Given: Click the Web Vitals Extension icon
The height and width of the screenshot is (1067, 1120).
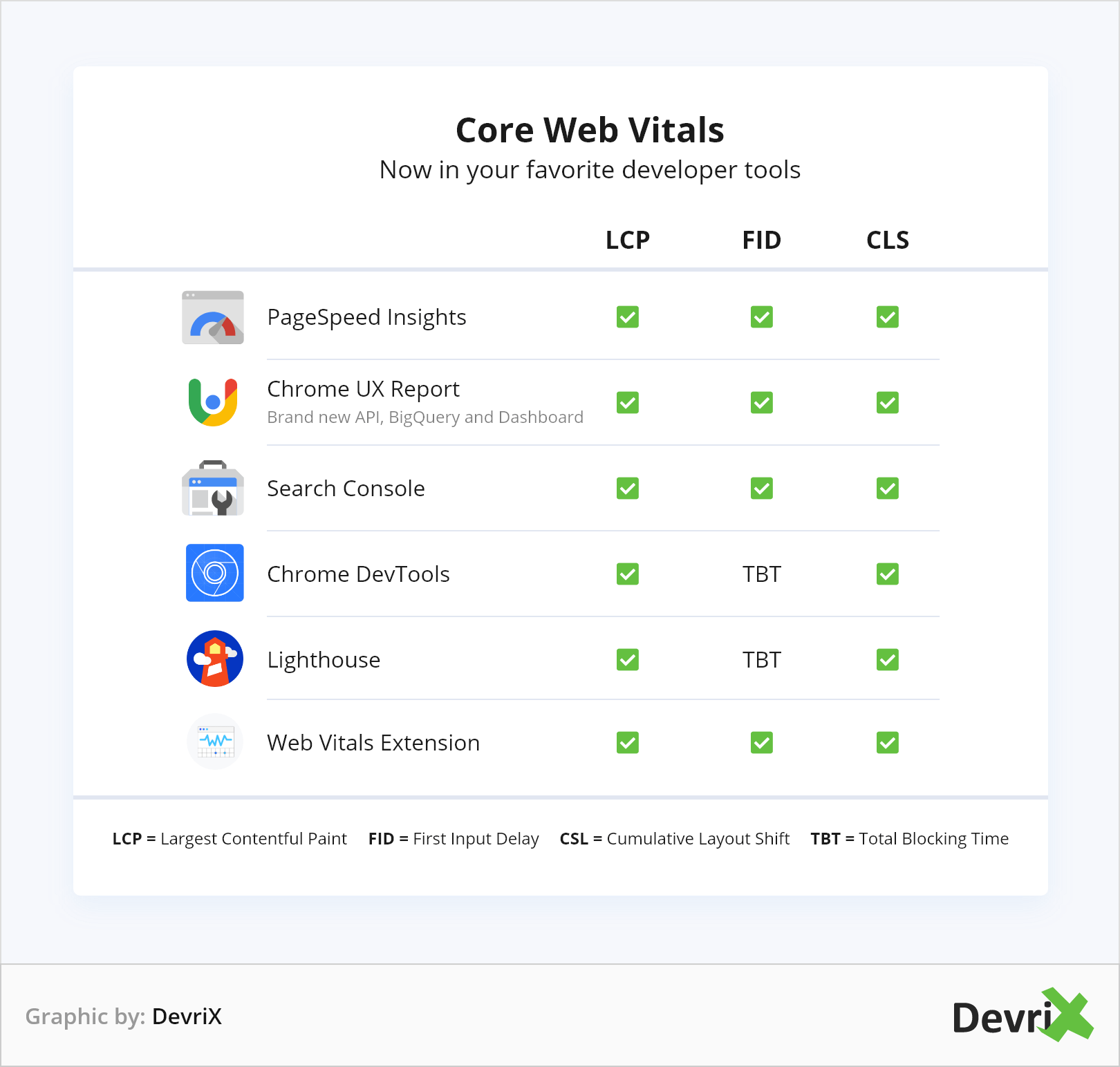Looking at the screenshot, I should [x=215, y=742].
